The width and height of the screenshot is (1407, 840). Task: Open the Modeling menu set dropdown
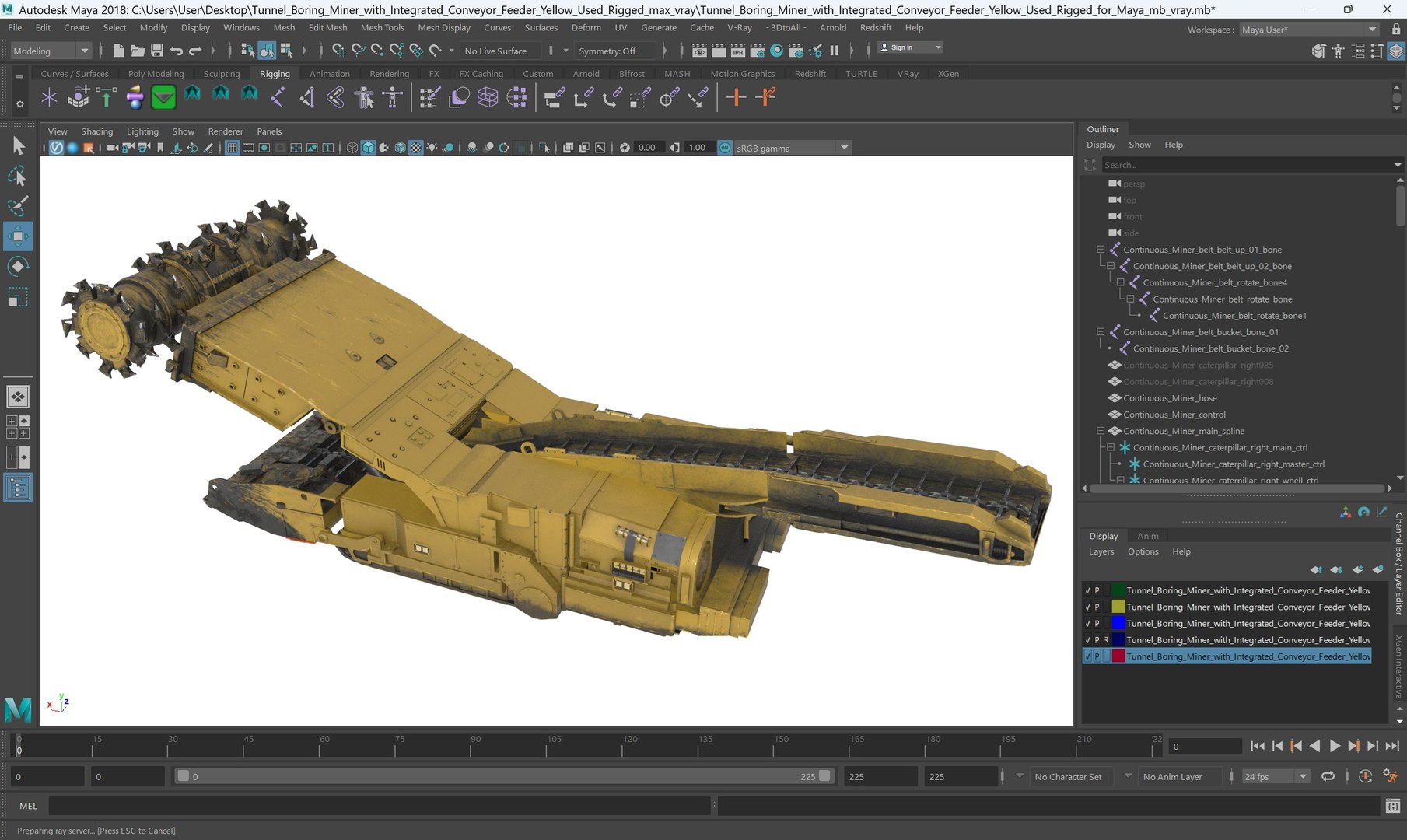click(x=51, y=51)
